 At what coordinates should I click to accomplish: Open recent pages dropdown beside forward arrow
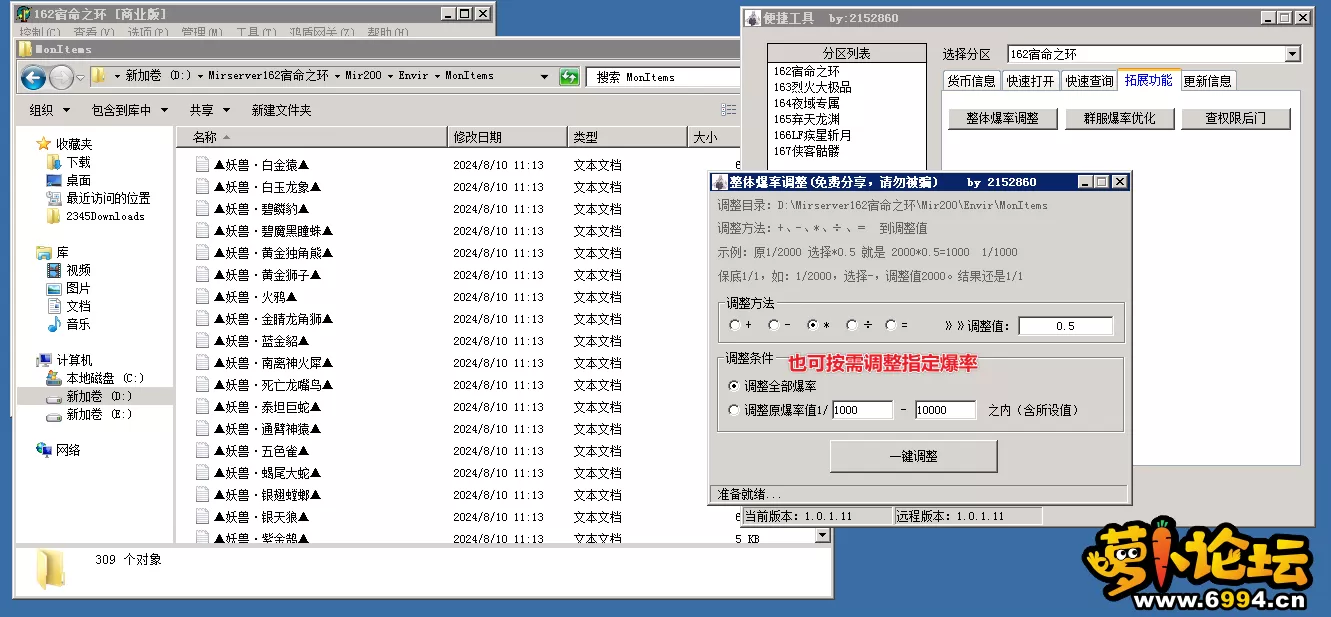tap(82, 77)
